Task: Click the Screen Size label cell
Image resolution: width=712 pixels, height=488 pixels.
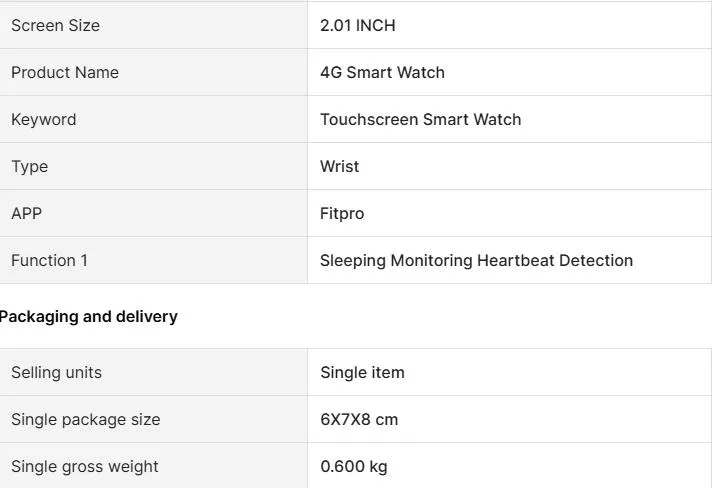Action: click(x=55, y=25)
